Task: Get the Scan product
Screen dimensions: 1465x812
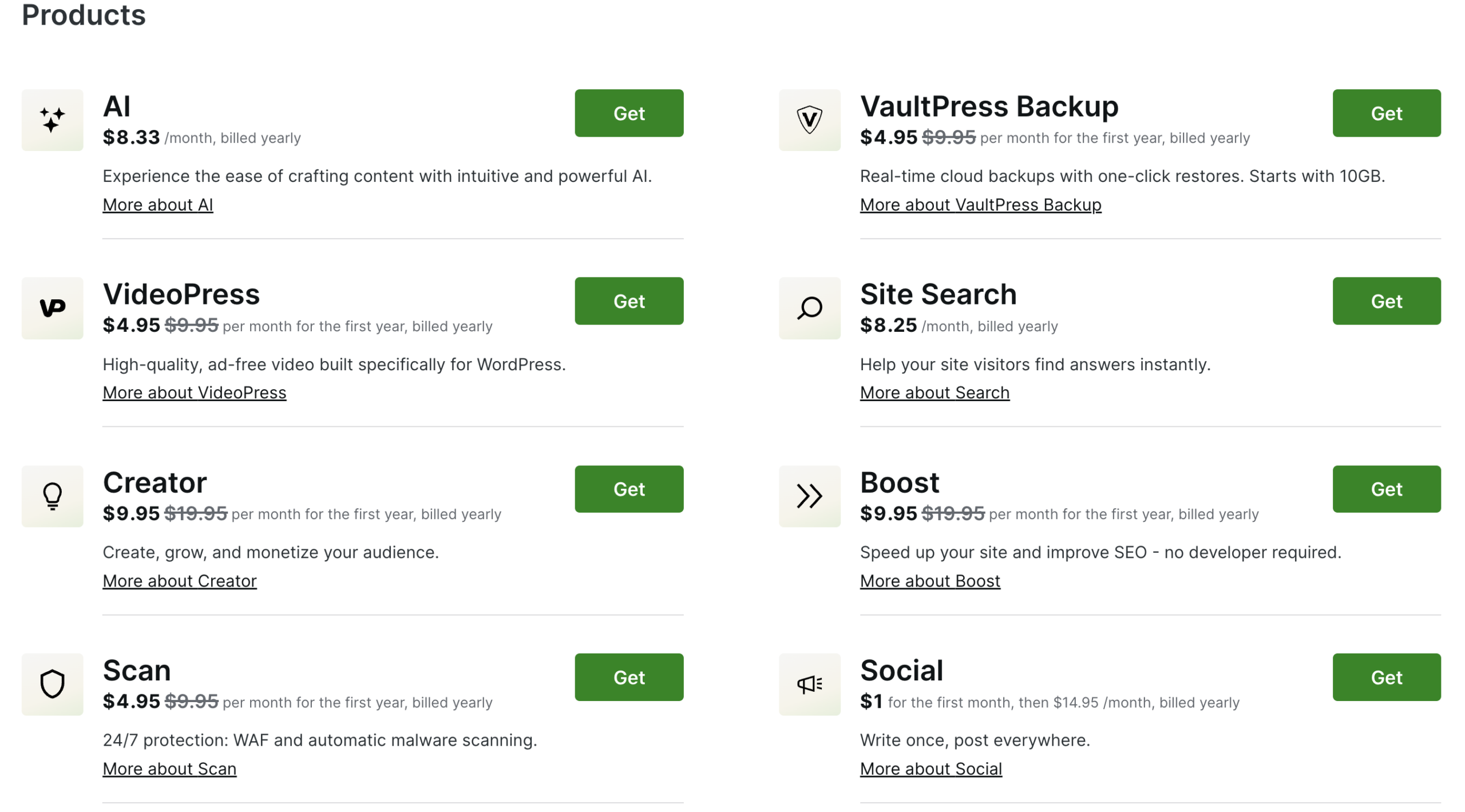Action: [x=628, y=677]
